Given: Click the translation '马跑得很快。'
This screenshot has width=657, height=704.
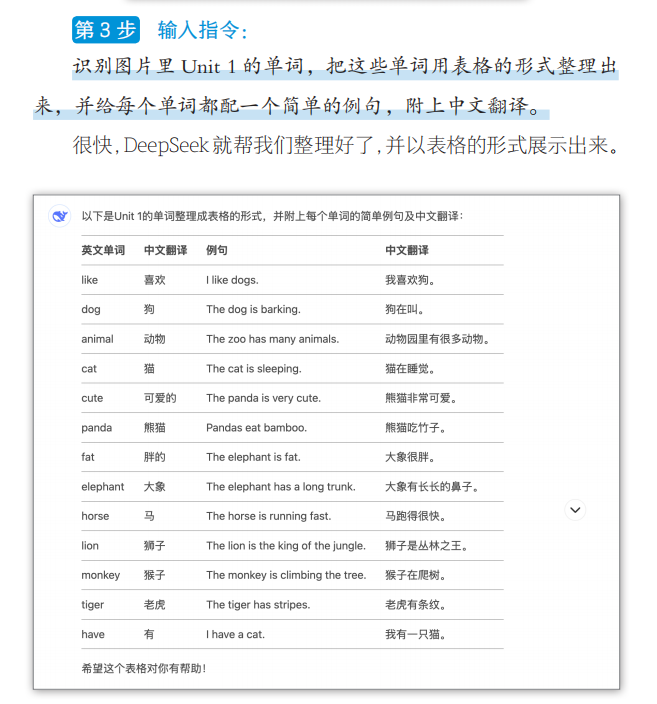Looking at the screenshot, I should [415, 516].
